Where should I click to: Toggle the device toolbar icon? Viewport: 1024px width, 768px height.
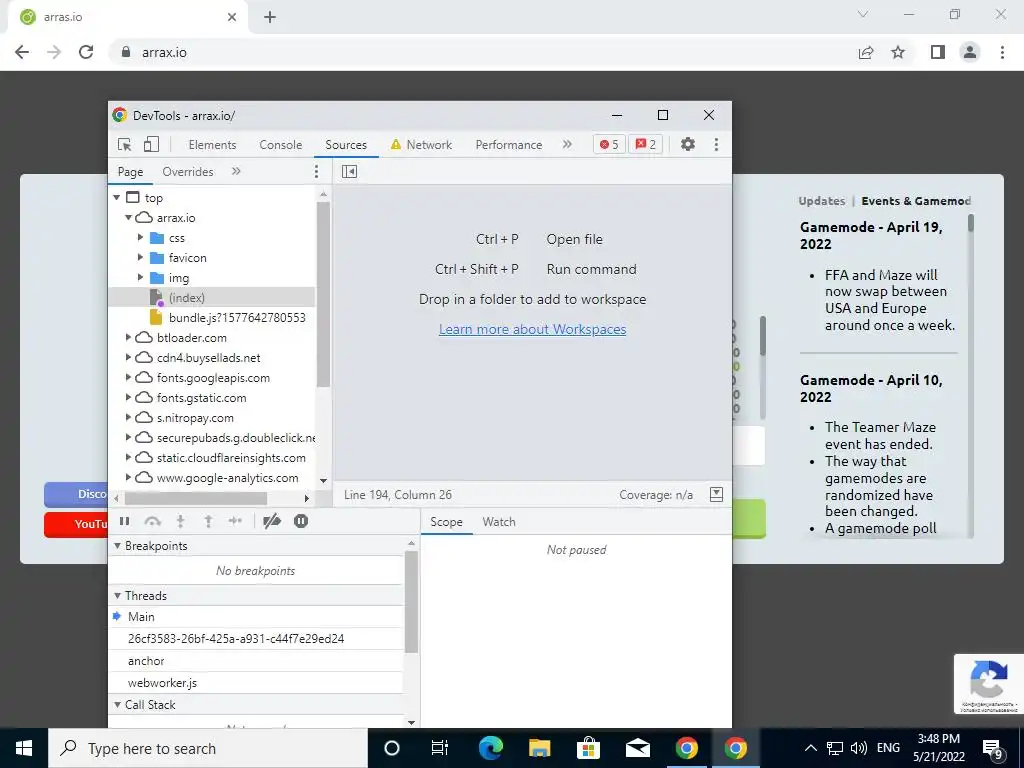(x=151, y=144)
